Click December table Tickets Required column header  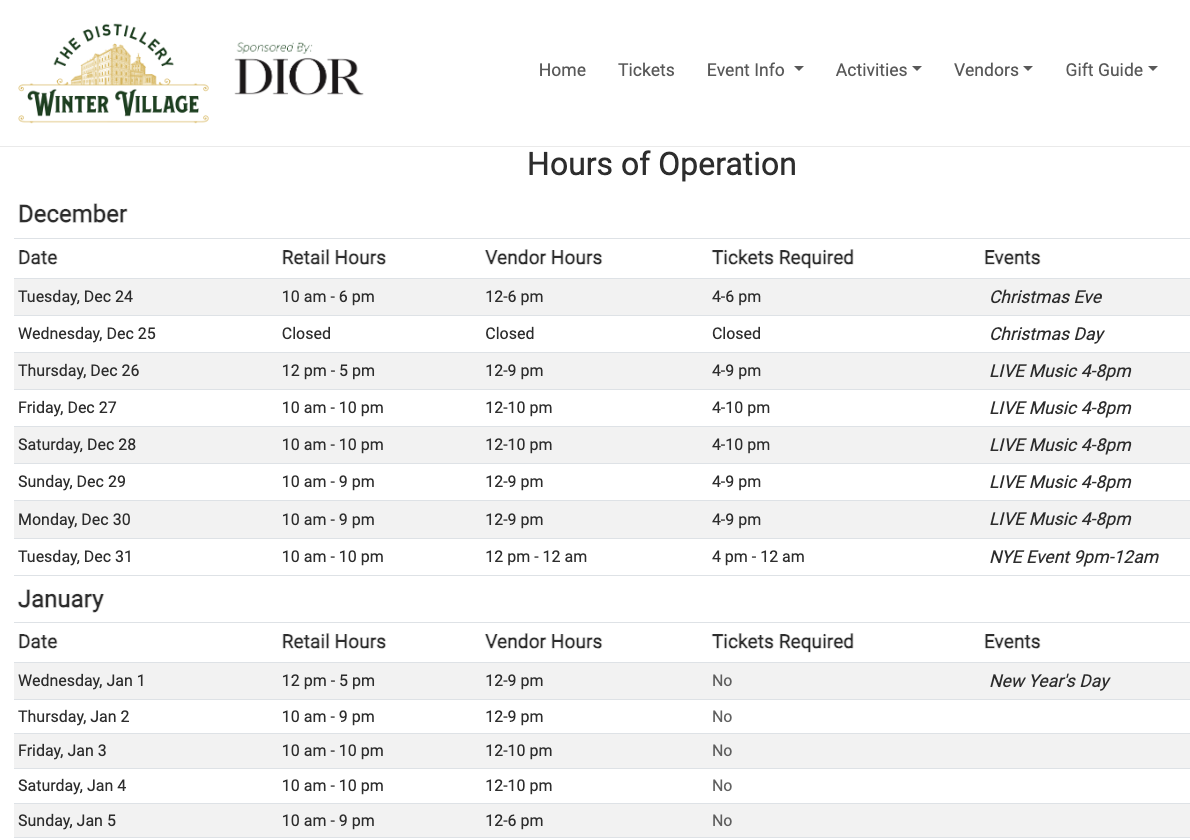pos(782,258)
